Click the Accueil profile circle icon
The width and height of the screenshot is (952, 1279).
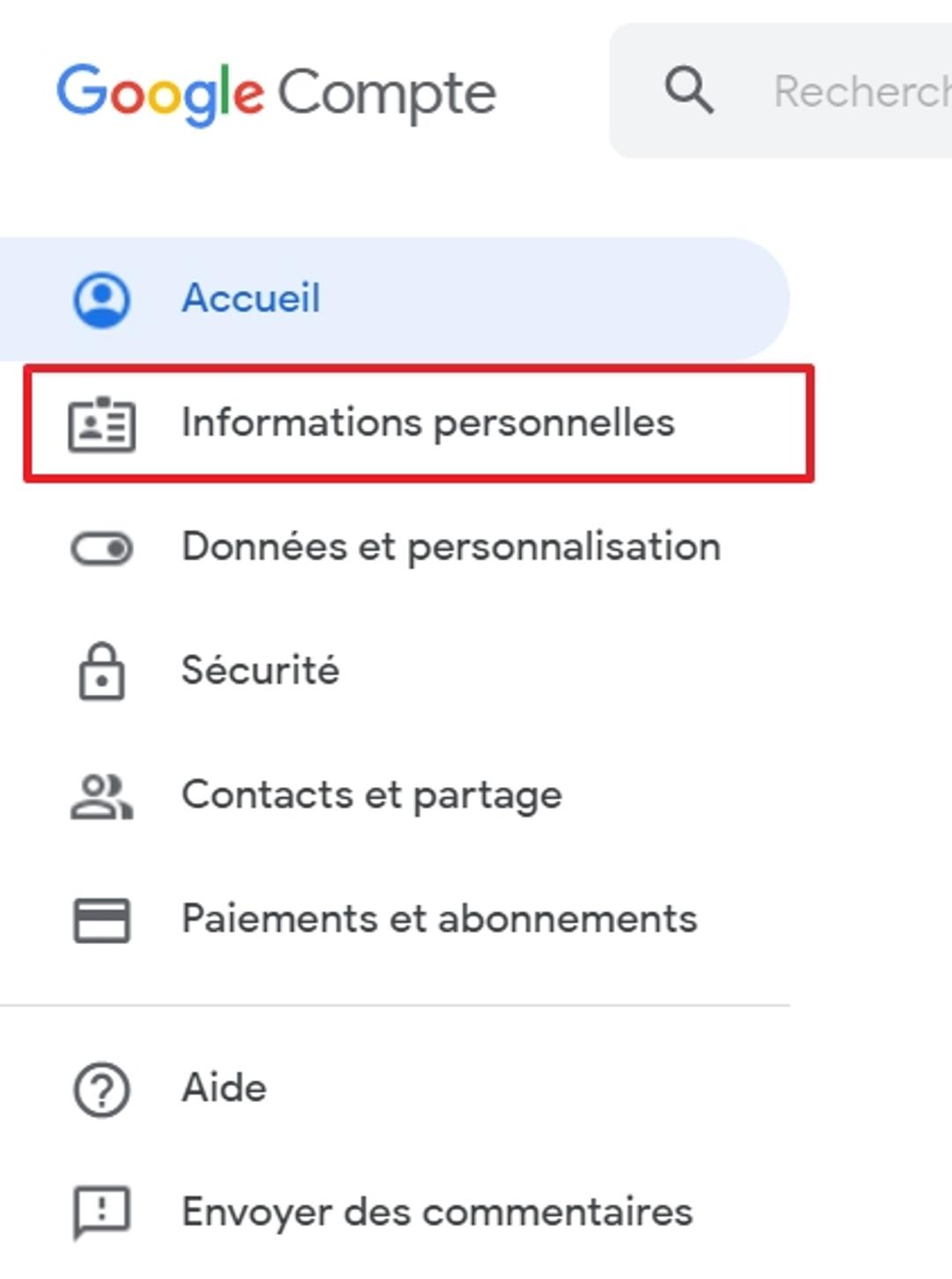click(101, 300)
